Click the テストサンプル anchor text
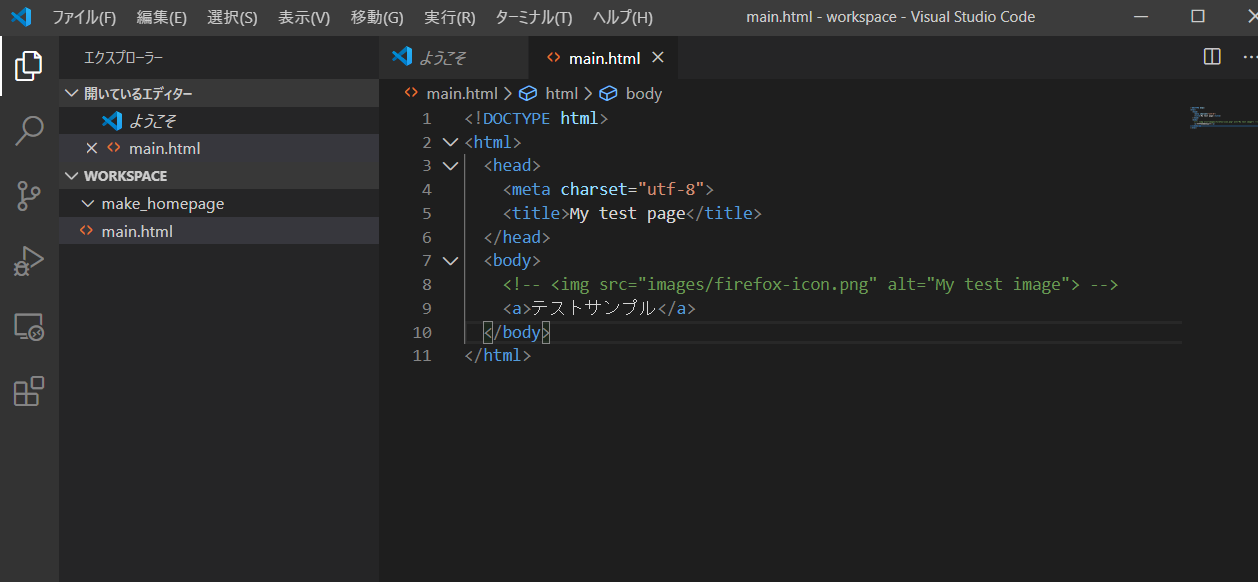The image size is (1258, 582). [593, 309]
